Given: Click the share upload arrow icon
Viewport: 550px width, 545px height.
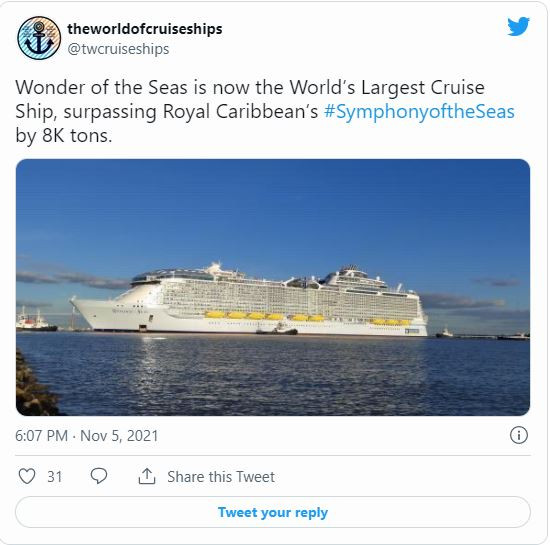Looking at the screenshot, I should [147, 476].
